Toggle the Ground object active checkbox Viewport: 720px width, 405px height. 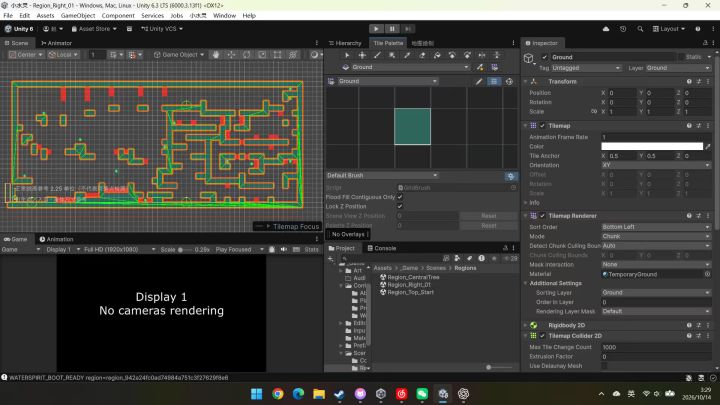(545, 57)
